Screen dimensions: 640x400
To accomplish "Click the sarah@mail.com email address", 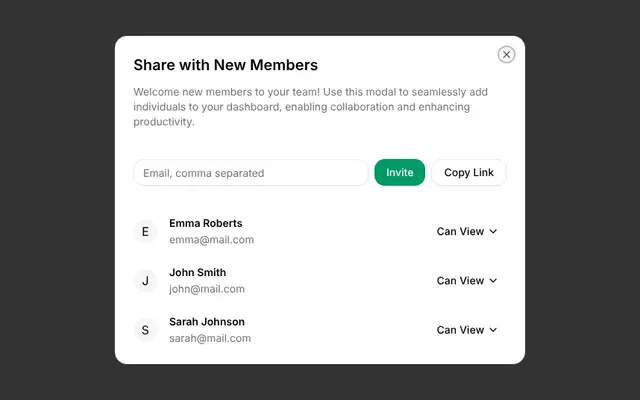I will pyautogui.click(x=210, y=338).
